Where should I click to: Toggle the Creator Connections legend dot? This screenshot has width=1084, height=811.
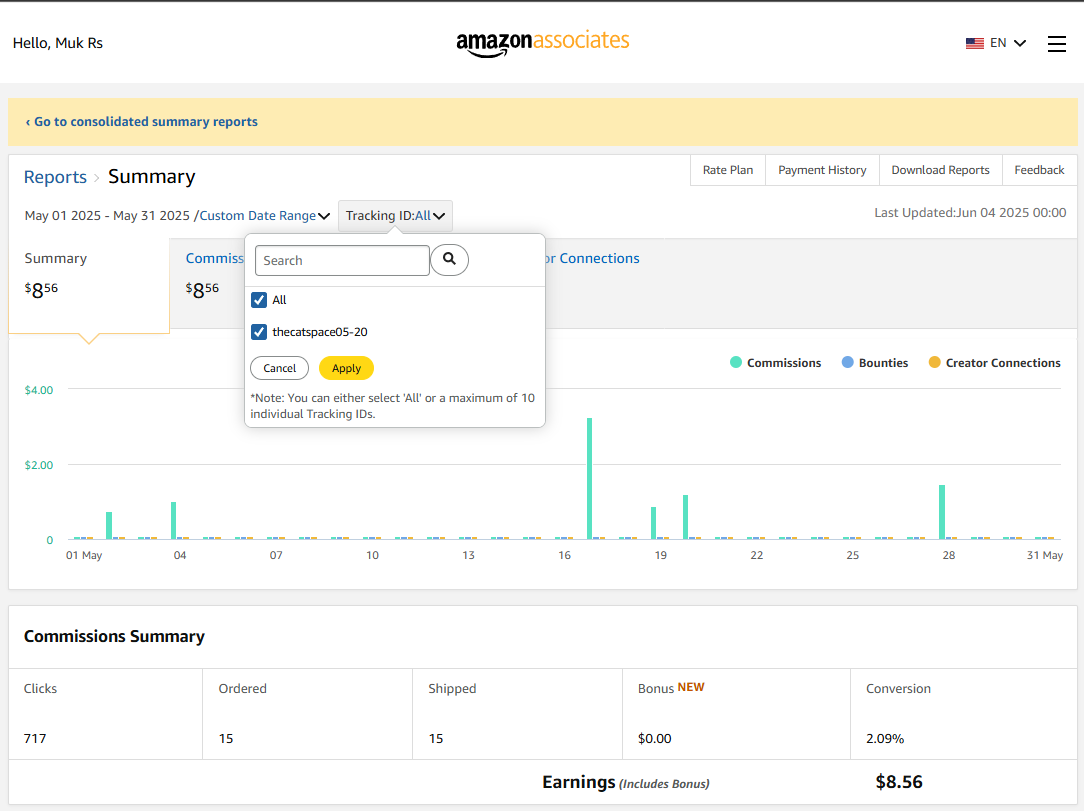[x=935, y=362]
